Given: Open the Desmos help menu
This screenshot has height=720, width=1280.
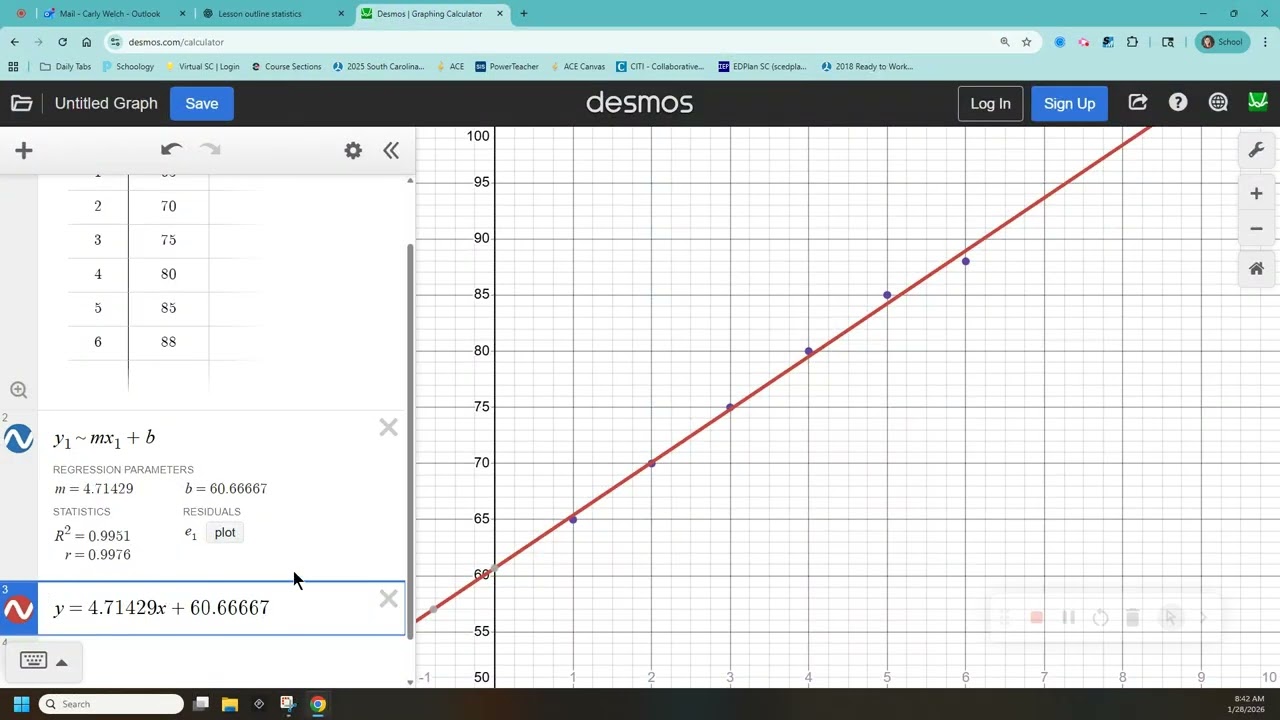Looking at the screenshot, I should coord(1178,103).
